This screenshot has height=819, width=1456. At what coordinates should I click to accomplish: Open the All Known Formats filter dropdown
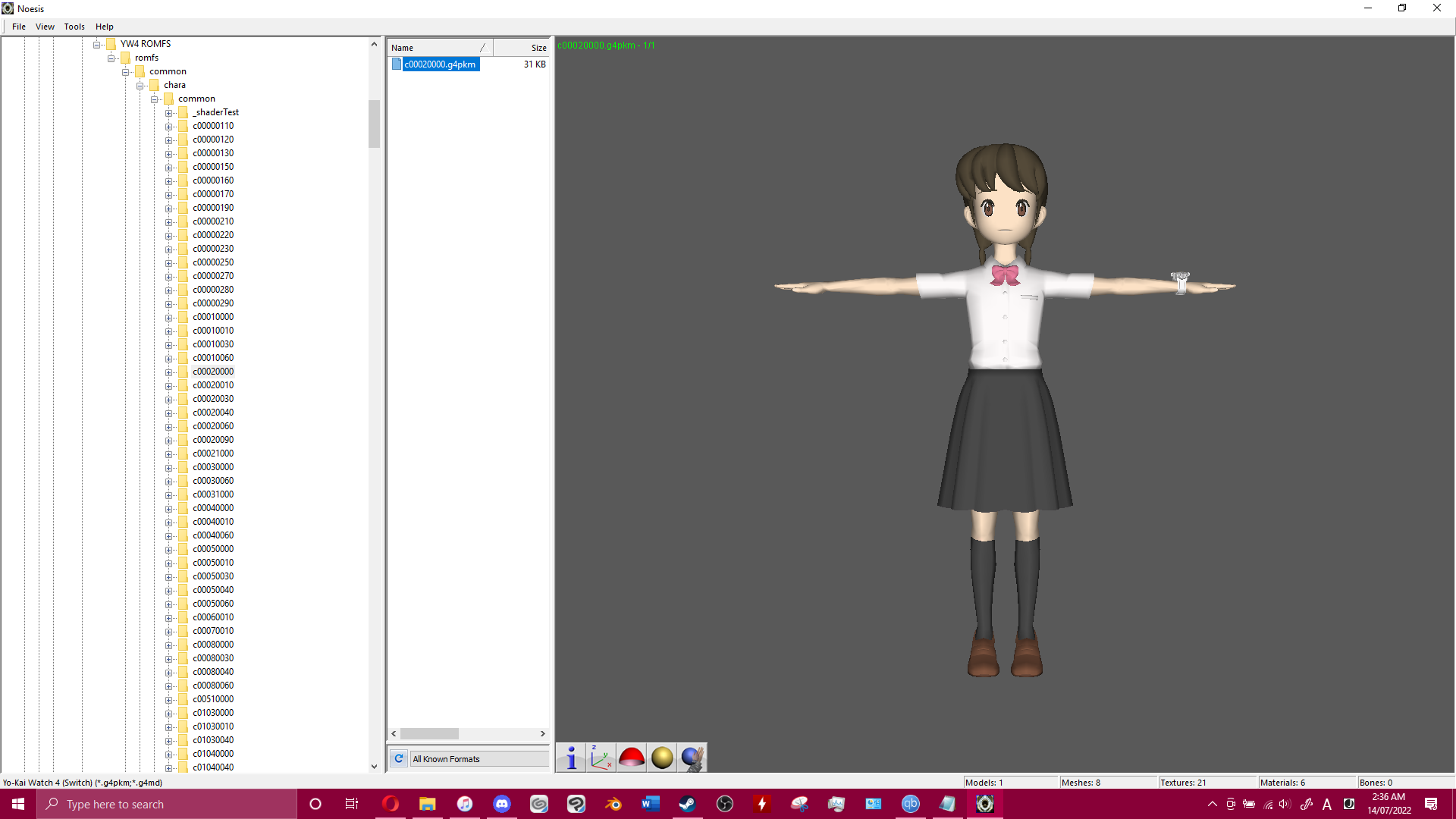pos(479,759)
